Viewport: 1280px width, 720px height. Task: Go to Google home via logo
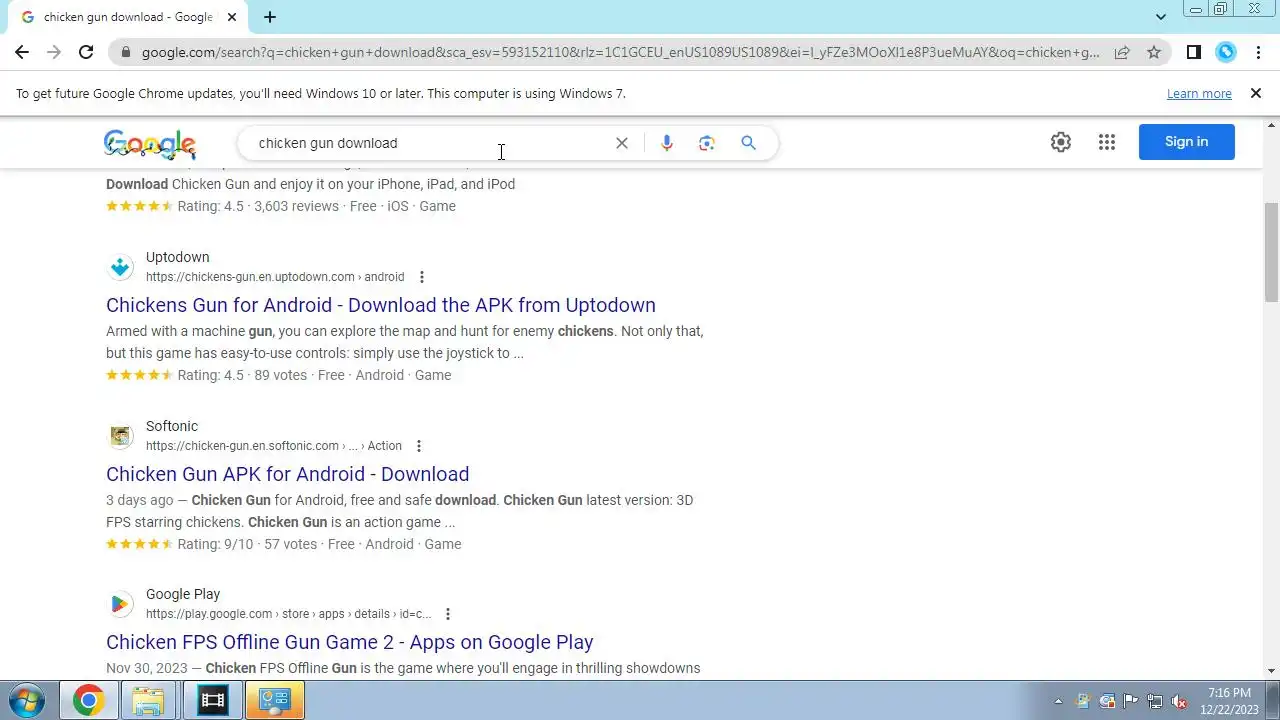150,144
